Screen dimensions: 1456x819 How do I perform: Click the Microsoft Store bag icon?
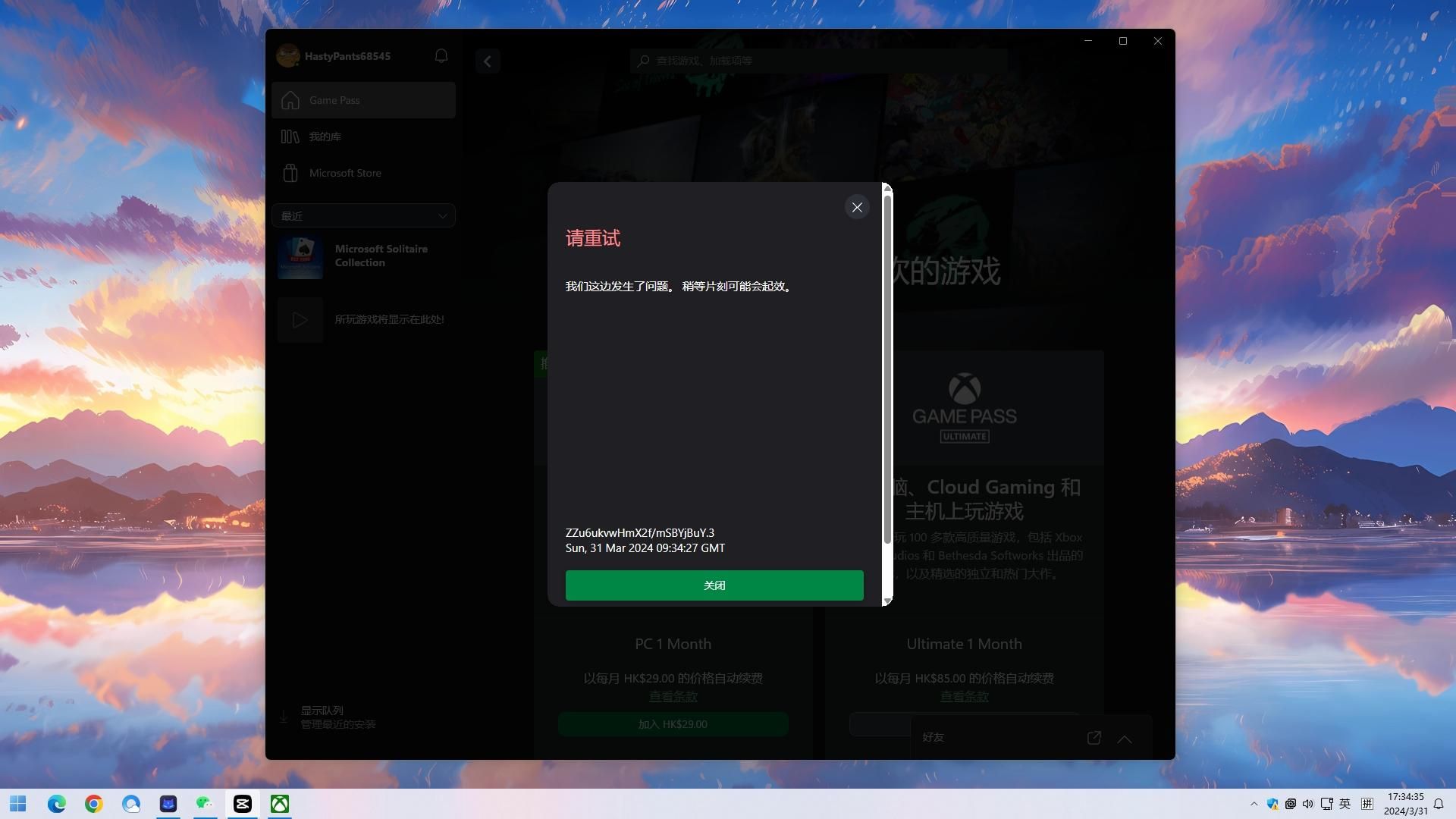[x=290, y=173]
